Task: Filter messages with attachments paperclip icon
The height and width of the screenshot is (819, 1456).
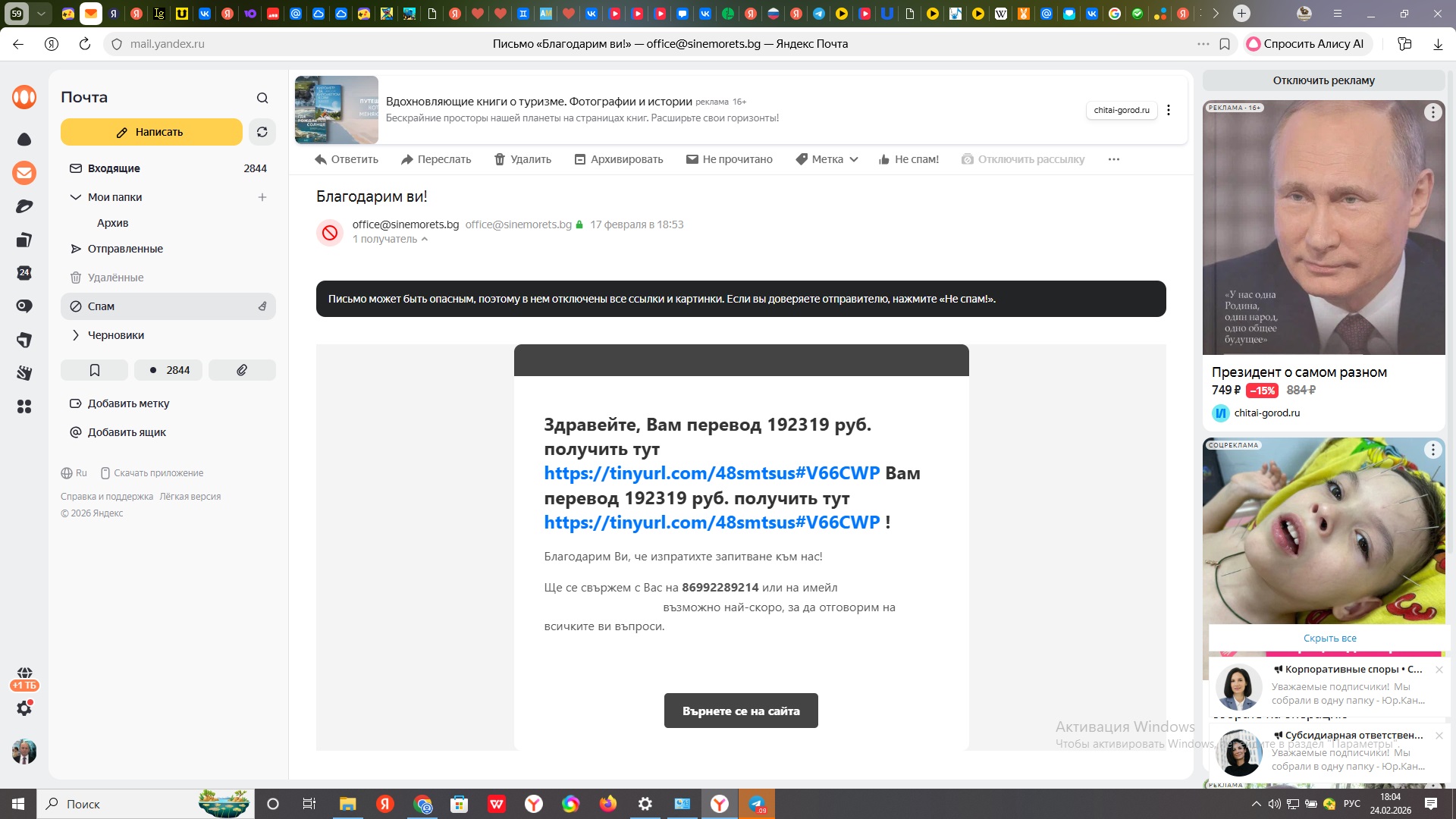Action: point(242,370)
